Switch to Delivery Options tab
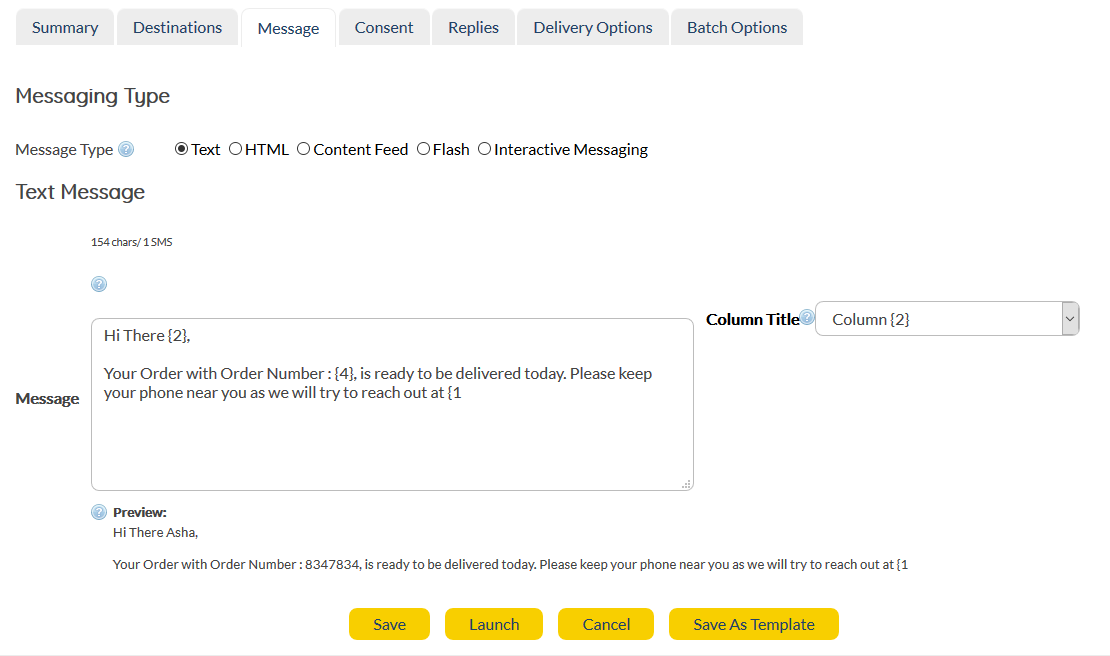This screenshot has width=1110, height=656. [x=593, y=27]
